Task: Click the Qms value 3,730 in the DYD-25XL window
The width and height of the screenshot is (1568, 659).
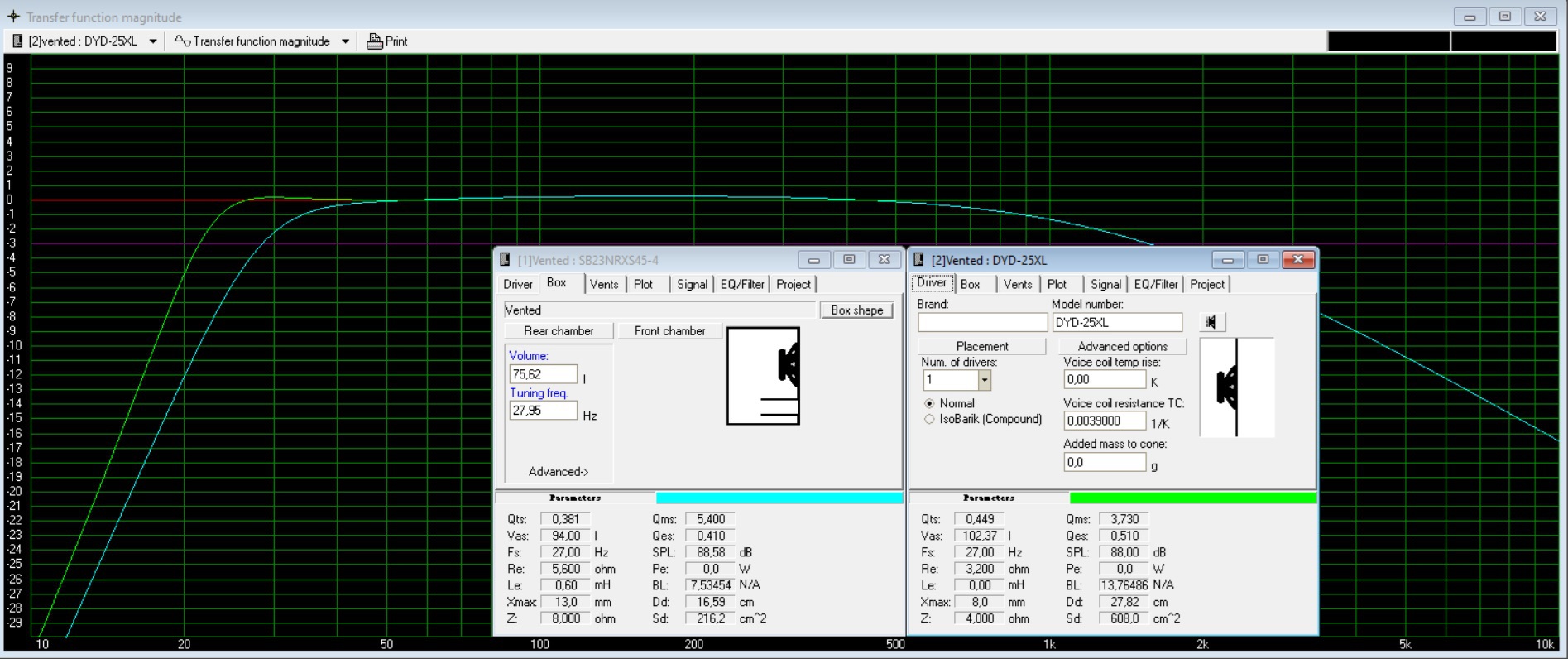Action: point(1124,519)
